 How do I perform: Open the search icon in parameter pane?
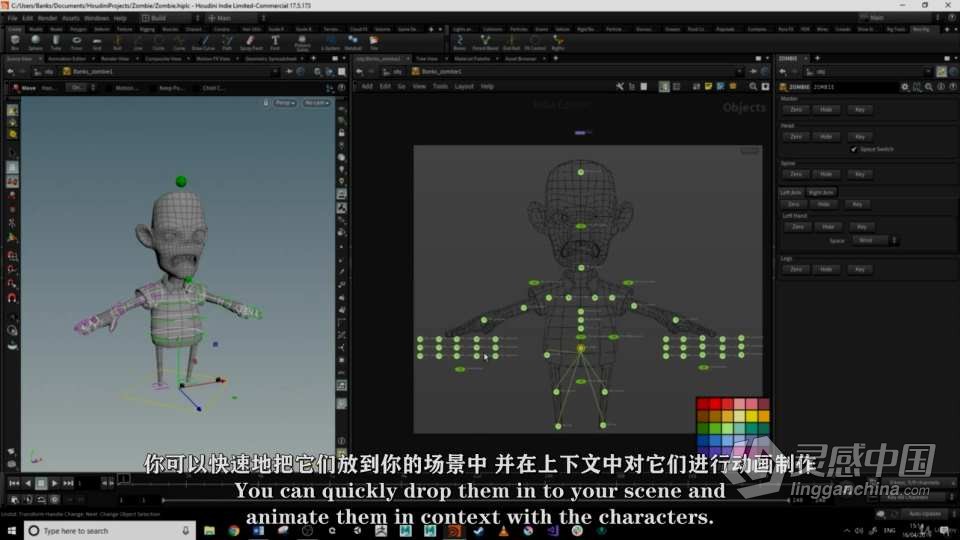click(929, 87)
